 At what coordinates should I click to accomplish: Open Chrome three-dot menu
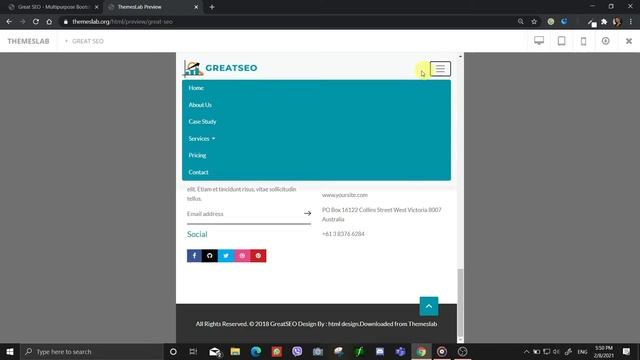pos(631,22)
